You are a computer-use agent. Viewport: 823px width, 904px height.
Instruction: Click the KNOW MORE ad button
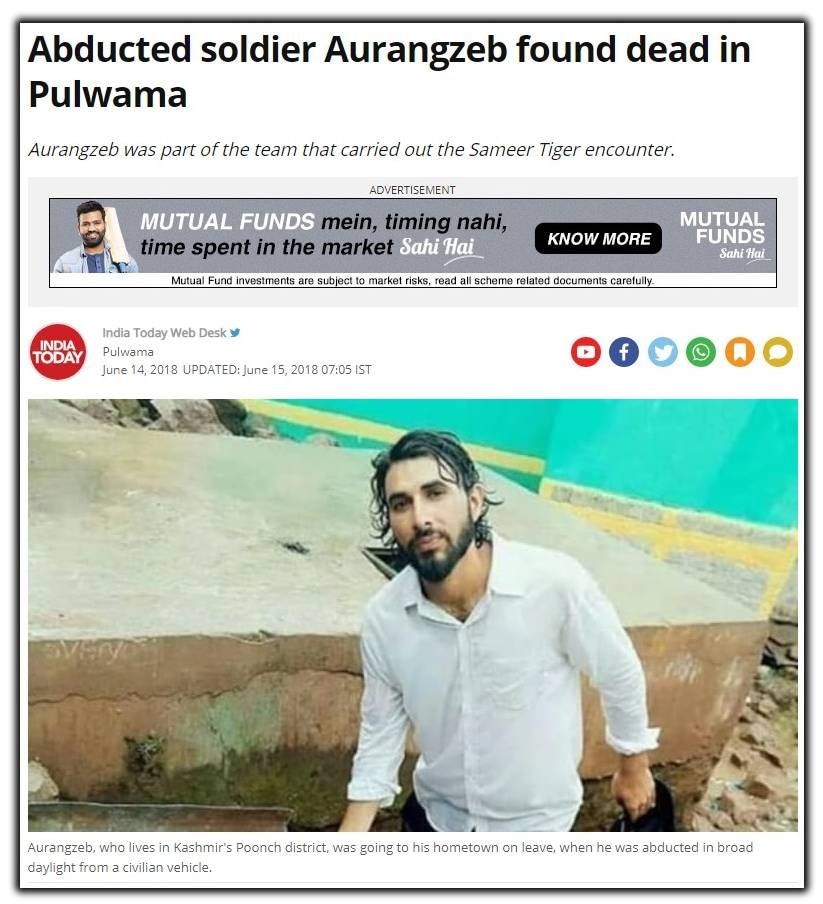pyautogui.click(x=598, y=238)
